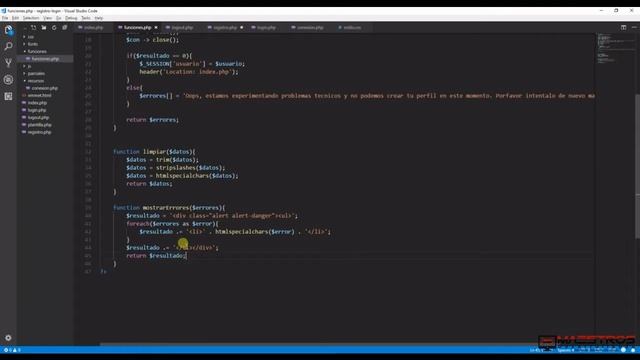
Task: Open the Manage gear at sidebar bottom
Action: point(8,338)
